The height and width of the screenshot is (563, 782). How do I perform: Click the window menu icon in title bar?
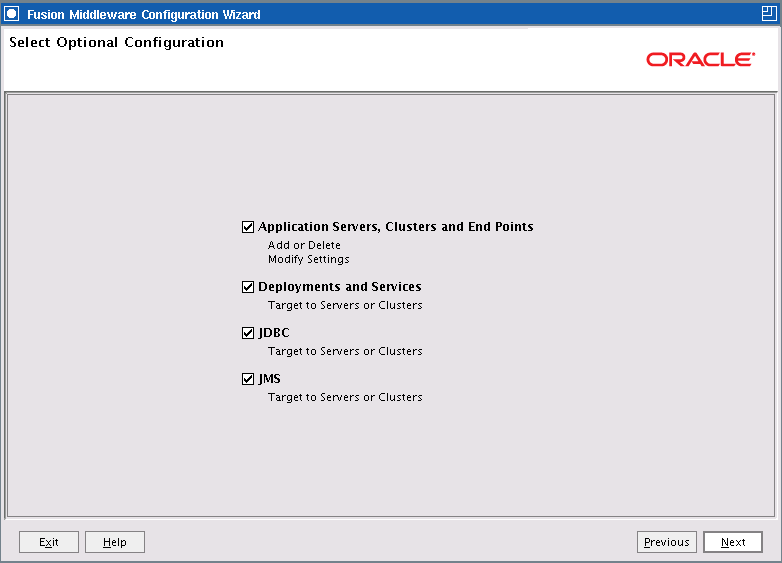pyautogui.click(x=11, y=14)
